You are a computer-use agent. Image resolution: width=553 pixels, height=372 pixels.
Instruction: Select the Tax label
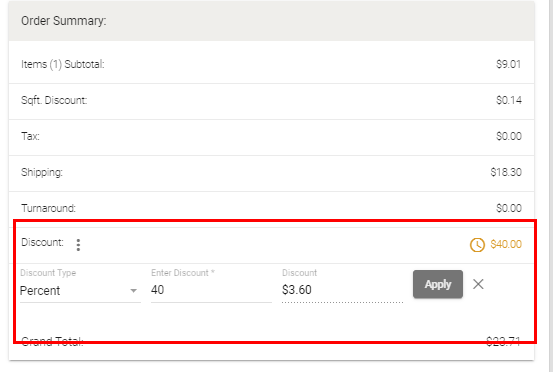point(30,136)
